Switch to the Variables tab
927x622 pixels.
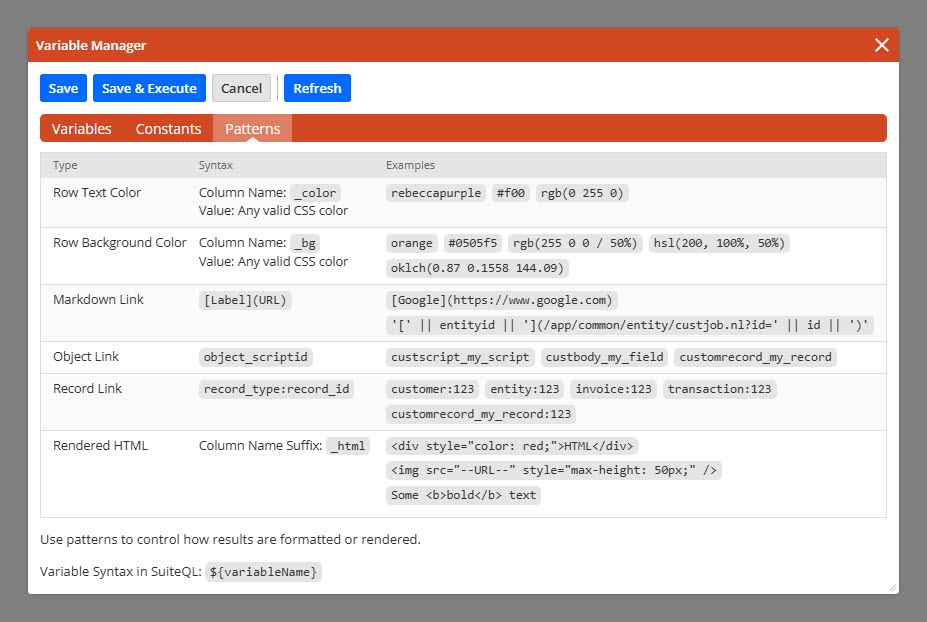pyautogui.click(x=81, y=128)
